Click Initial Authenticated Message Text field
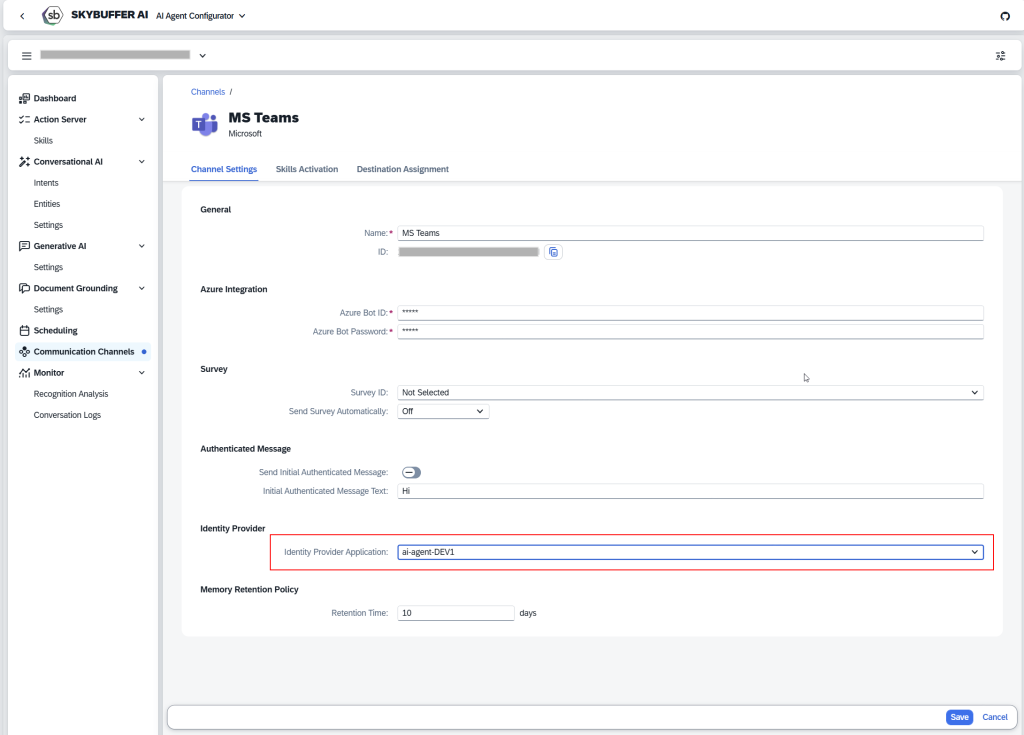The image size is (1024, 735). point(690,491)
